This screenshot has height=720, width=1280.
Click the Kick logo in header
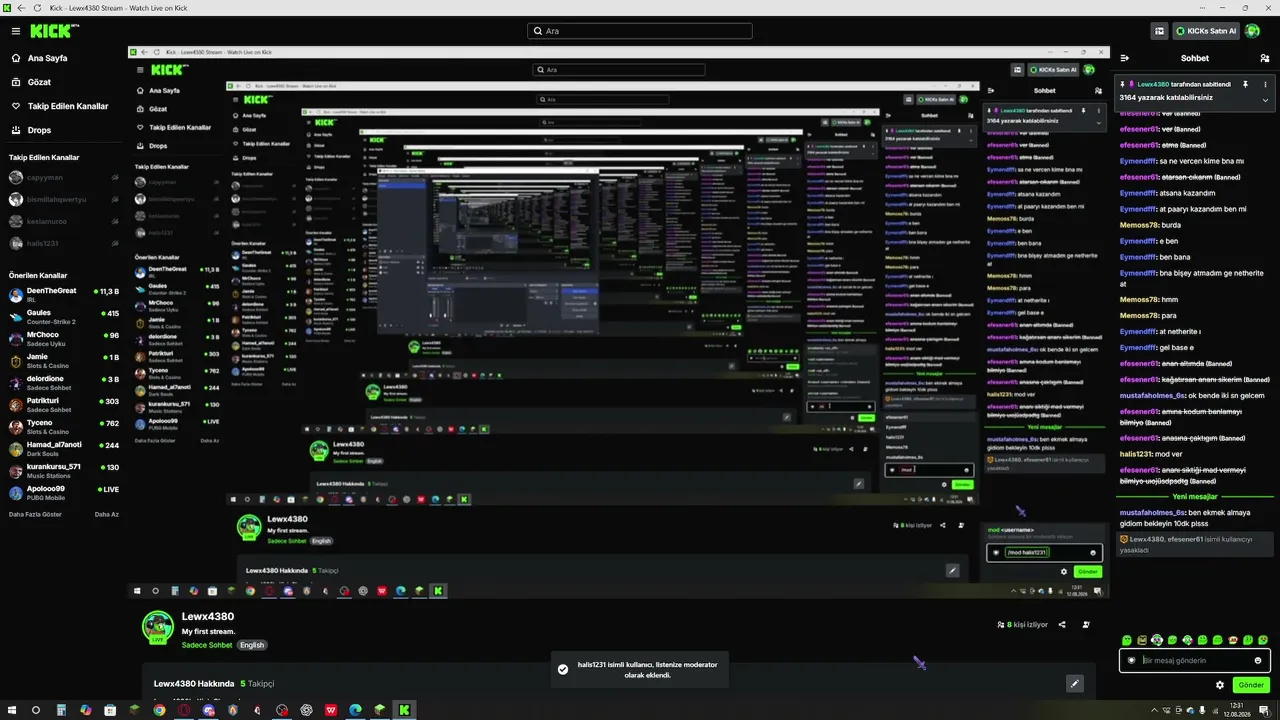[54, 31]
